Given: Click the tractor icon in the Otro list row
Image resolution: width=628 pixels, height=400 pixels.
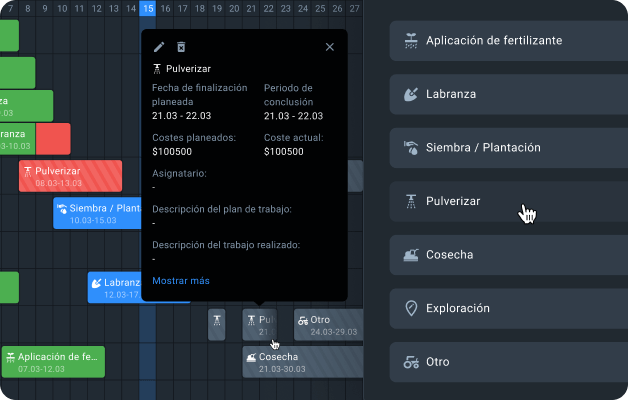Looking at the screenshot, I should [411, 362].
